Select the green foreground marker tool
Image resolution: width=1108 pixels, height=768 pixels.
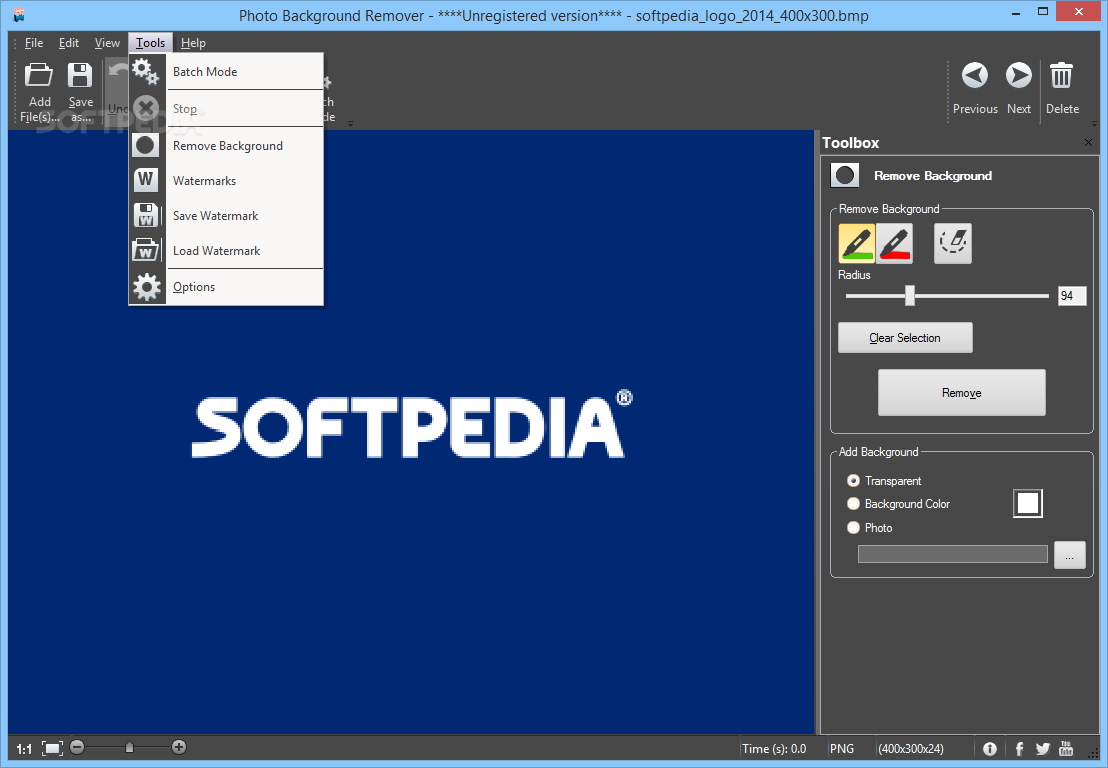click(856, 243)
